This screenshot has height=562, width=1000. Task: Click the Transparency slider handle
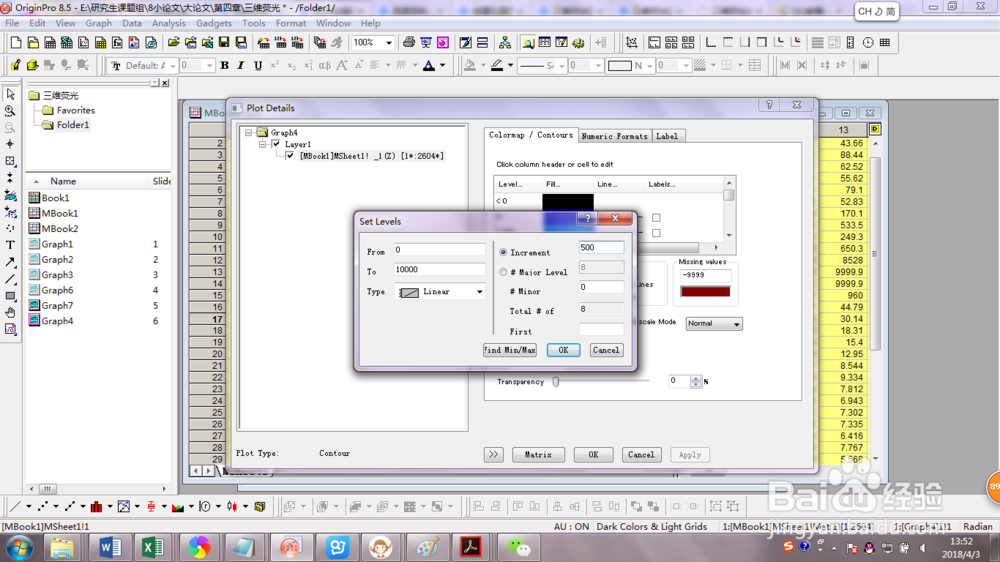[x=555, y=381]
